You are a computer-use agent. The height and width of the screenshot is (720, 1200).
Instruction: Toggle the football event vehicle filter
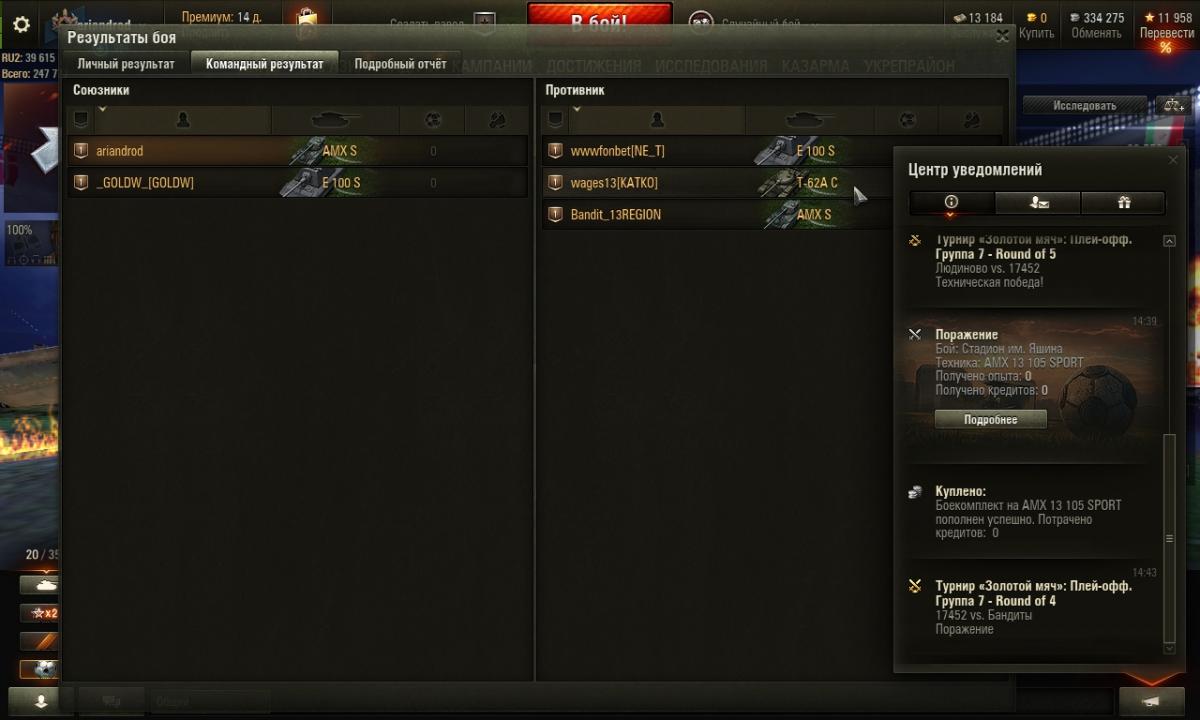pyautogui.click(x=42, y=669)
